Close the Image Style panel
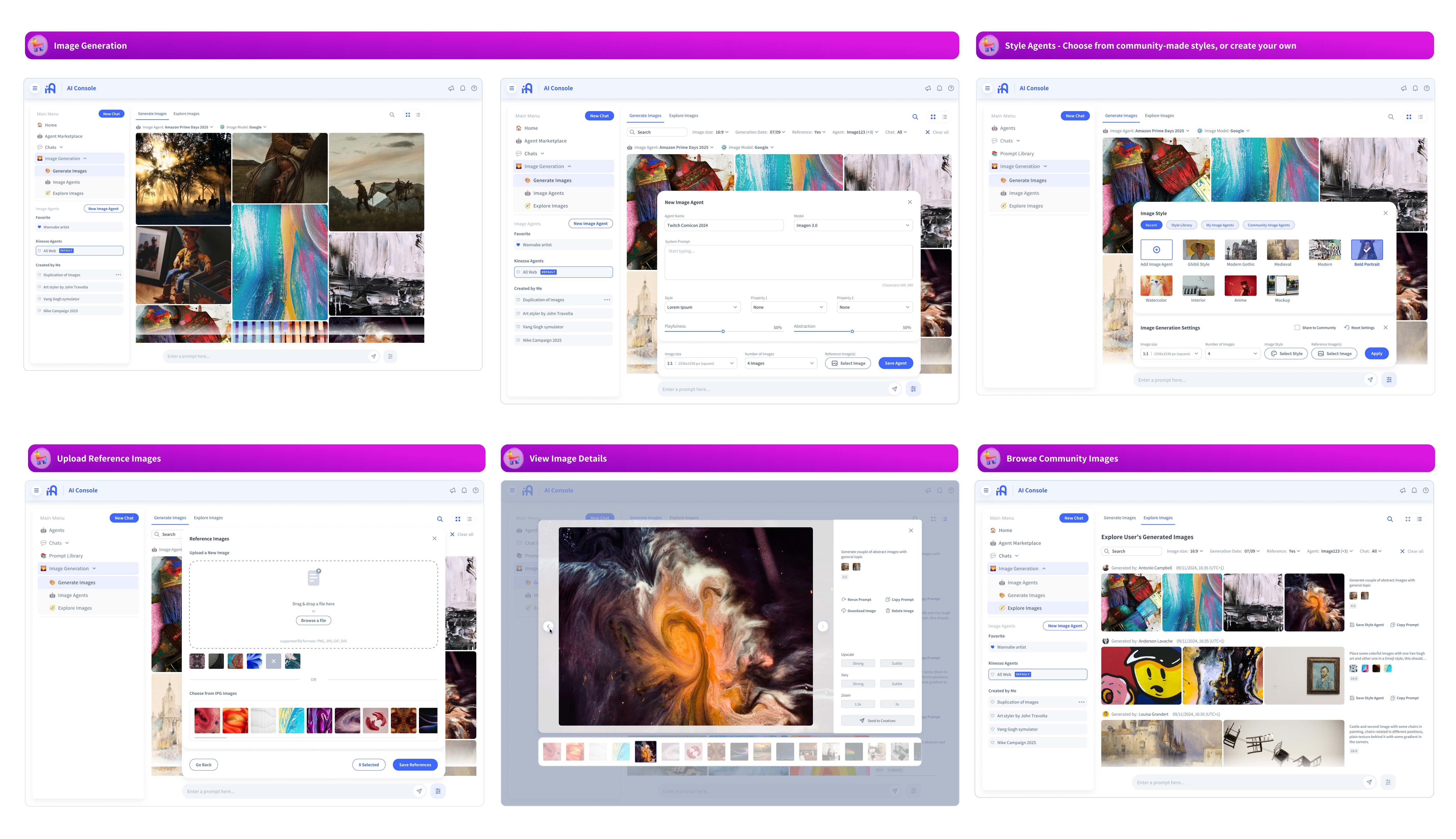1456x839 pixels. coord(1386,213)
